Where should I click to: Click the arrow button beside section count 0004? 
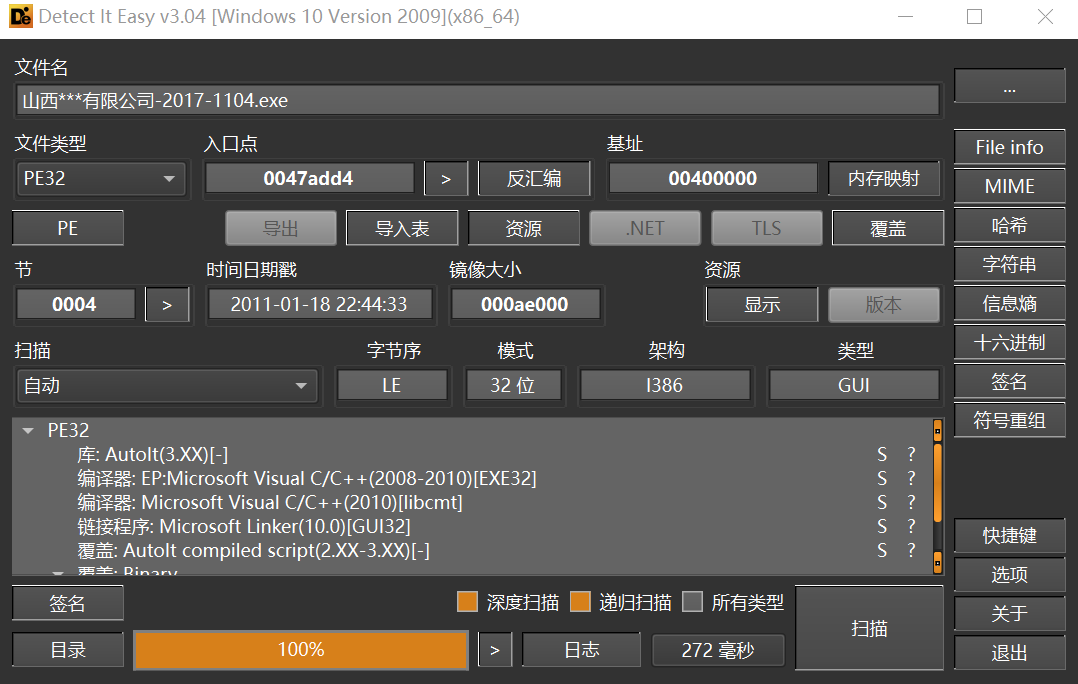tap(167, 304)
